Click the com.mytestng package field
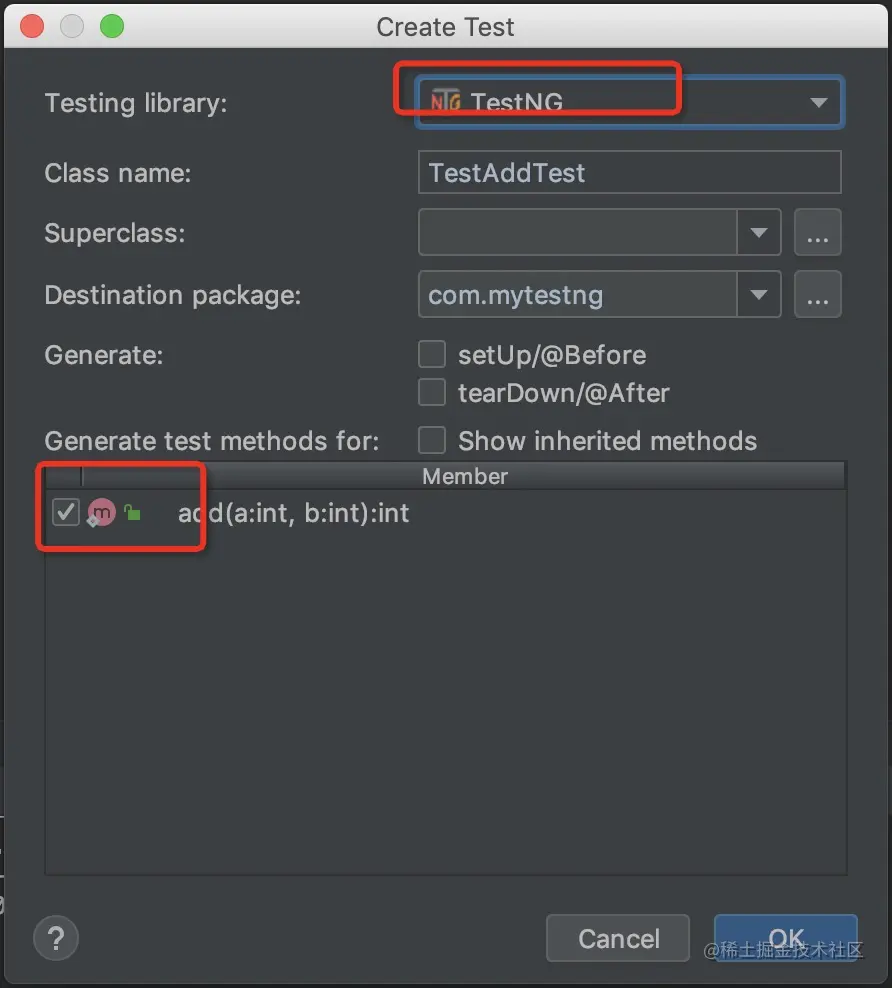The height and width of the screenshot is (988, 892). [x=578, y=295]
